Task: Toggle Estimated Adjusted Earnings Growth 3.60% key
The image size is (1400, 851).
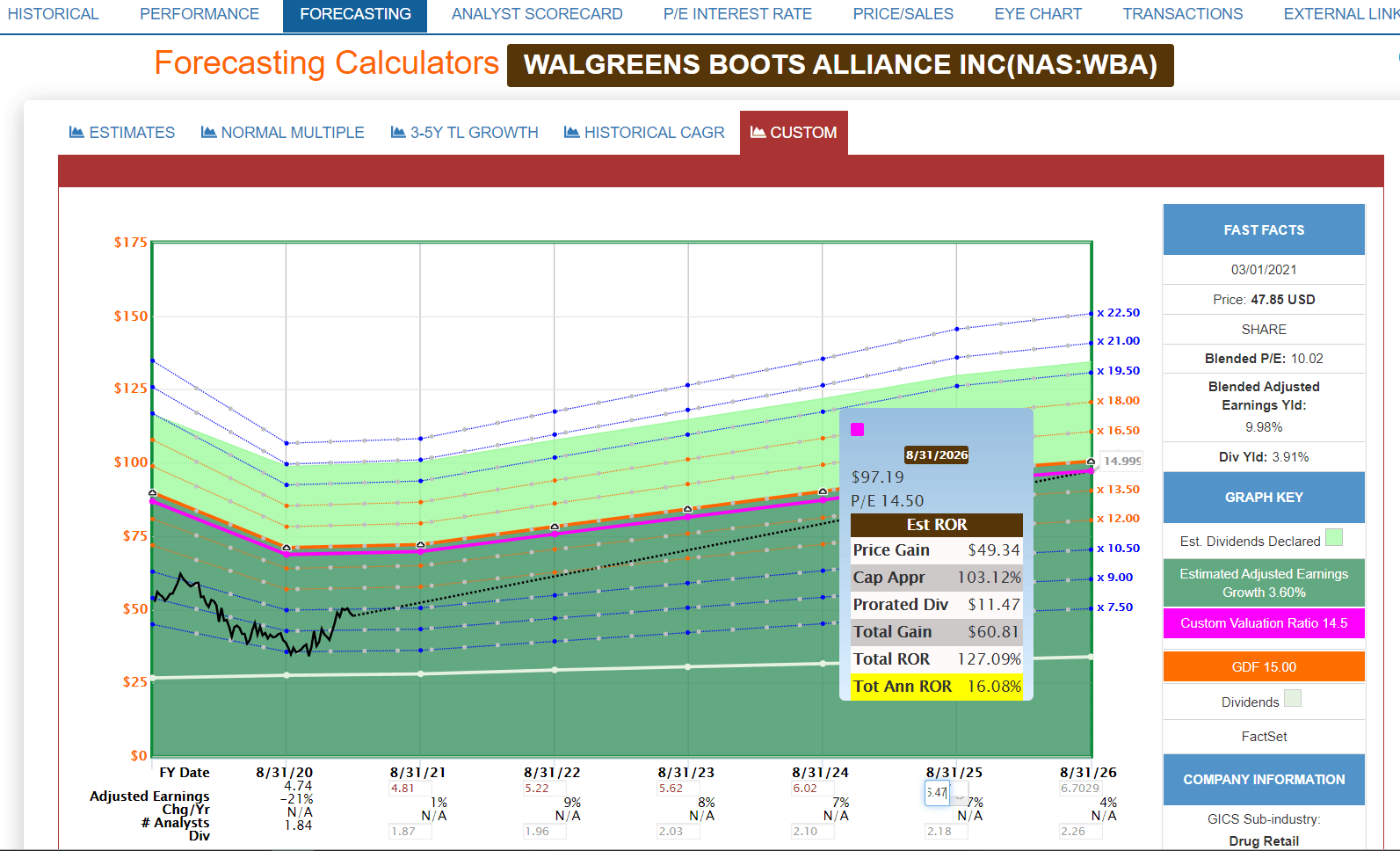Action: coord(1264,583)
